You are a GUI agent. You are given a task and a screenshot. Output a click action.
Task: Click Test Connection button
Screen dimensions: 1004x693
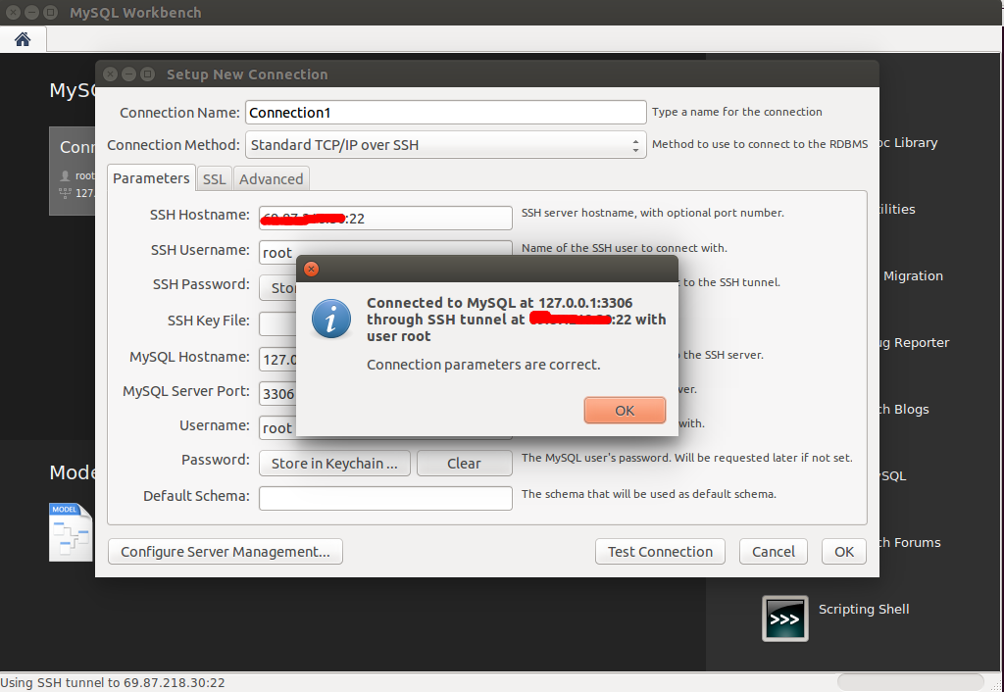click(x=660, y=551)
